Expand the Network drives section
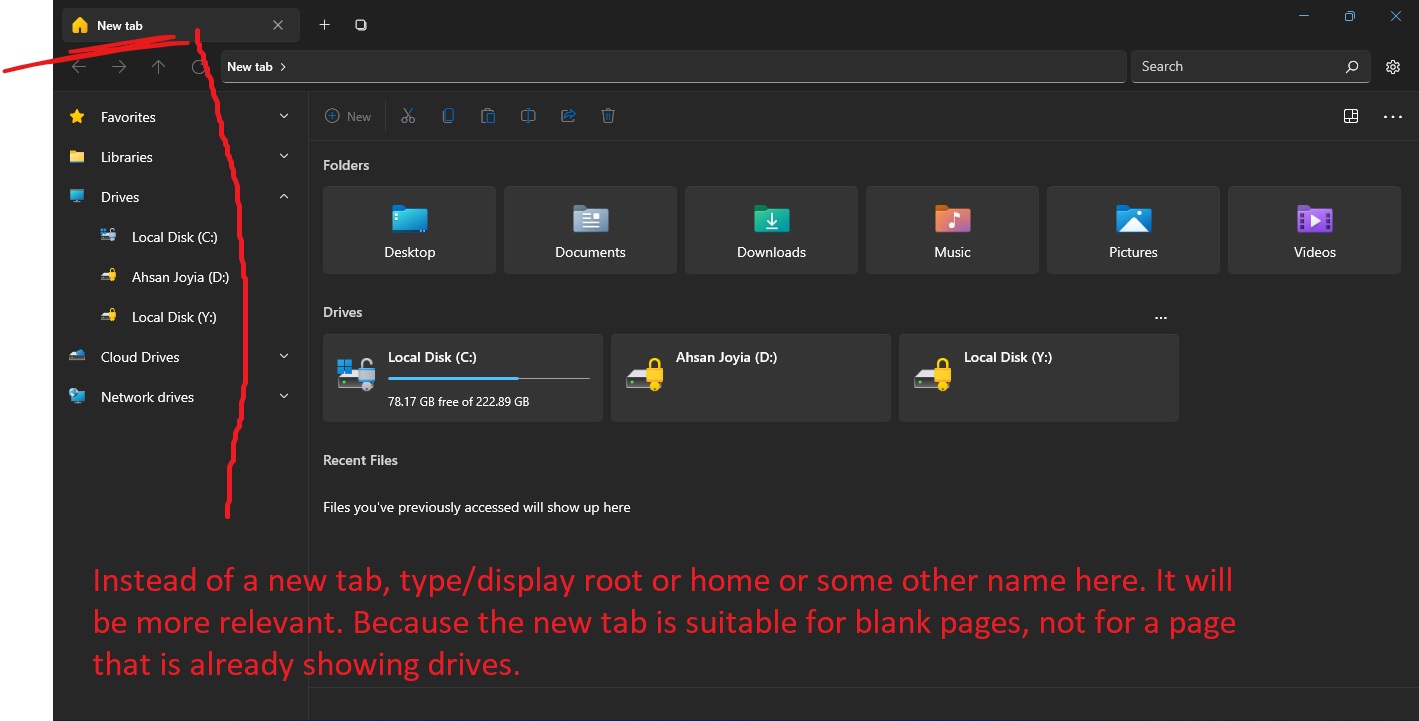1419x721 pixels. (x=284, y=396)
